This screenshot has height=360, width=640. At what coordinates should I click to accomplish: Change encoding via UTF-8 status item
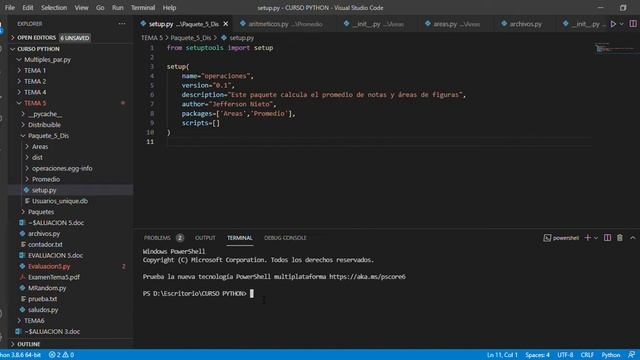(x=565, y=355)
